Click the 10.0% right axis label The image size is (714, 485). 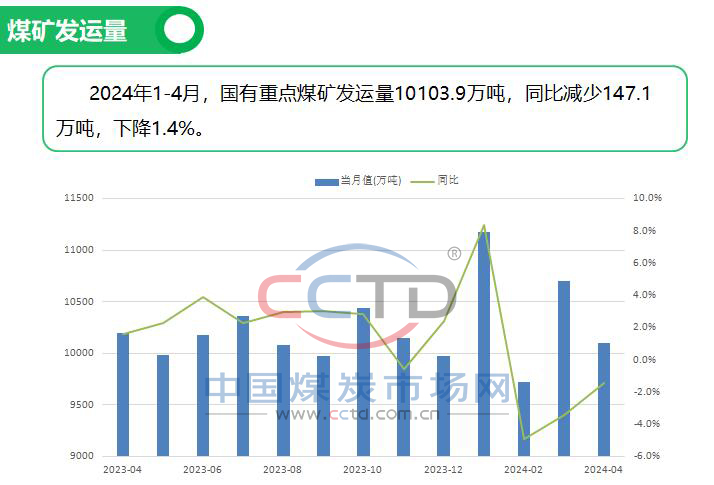(647, 198)
